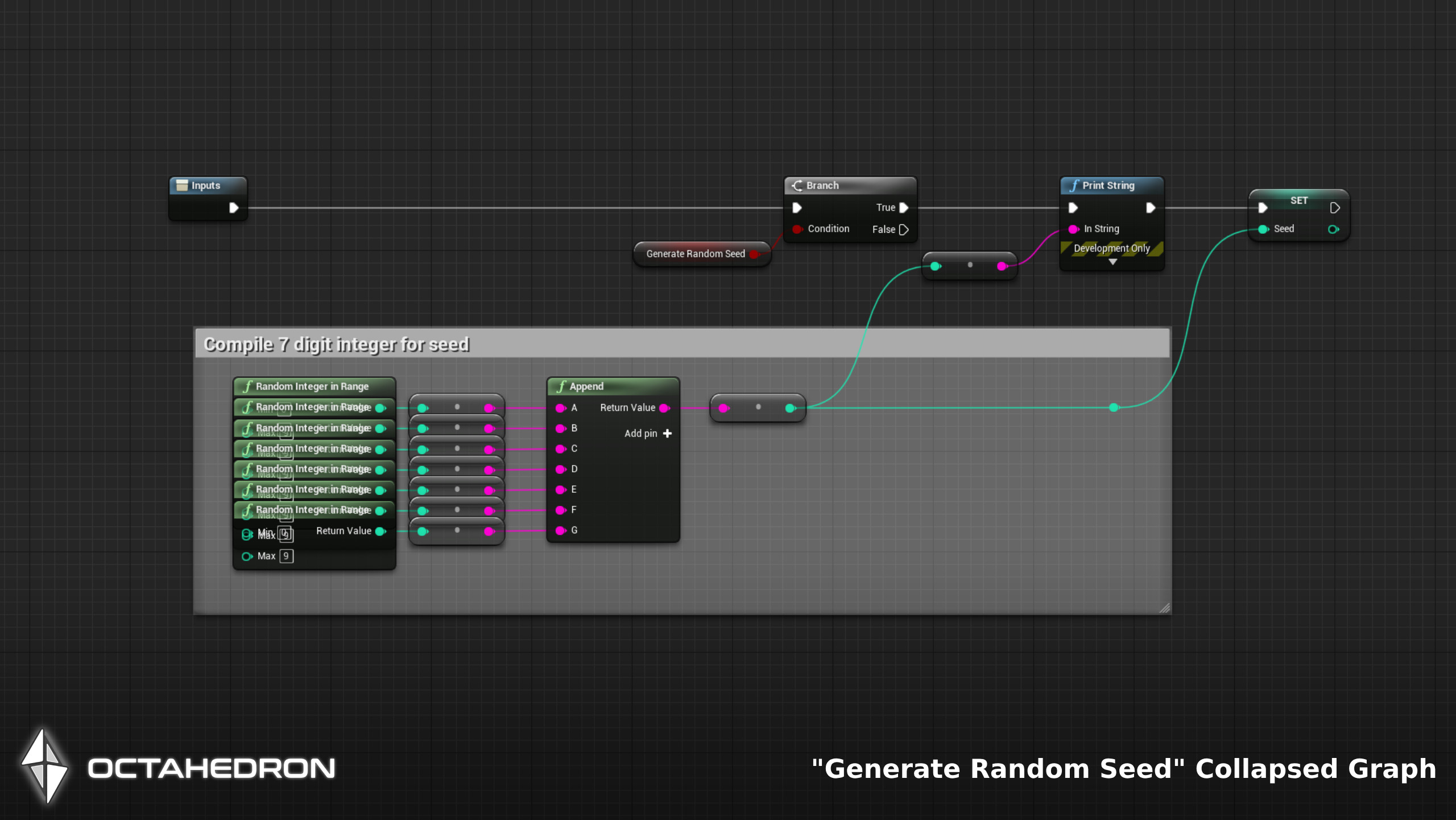Viewport: 1456px width, 820px height.
Task: Click the SET node execution output pin
Action: pos(1335,208)
